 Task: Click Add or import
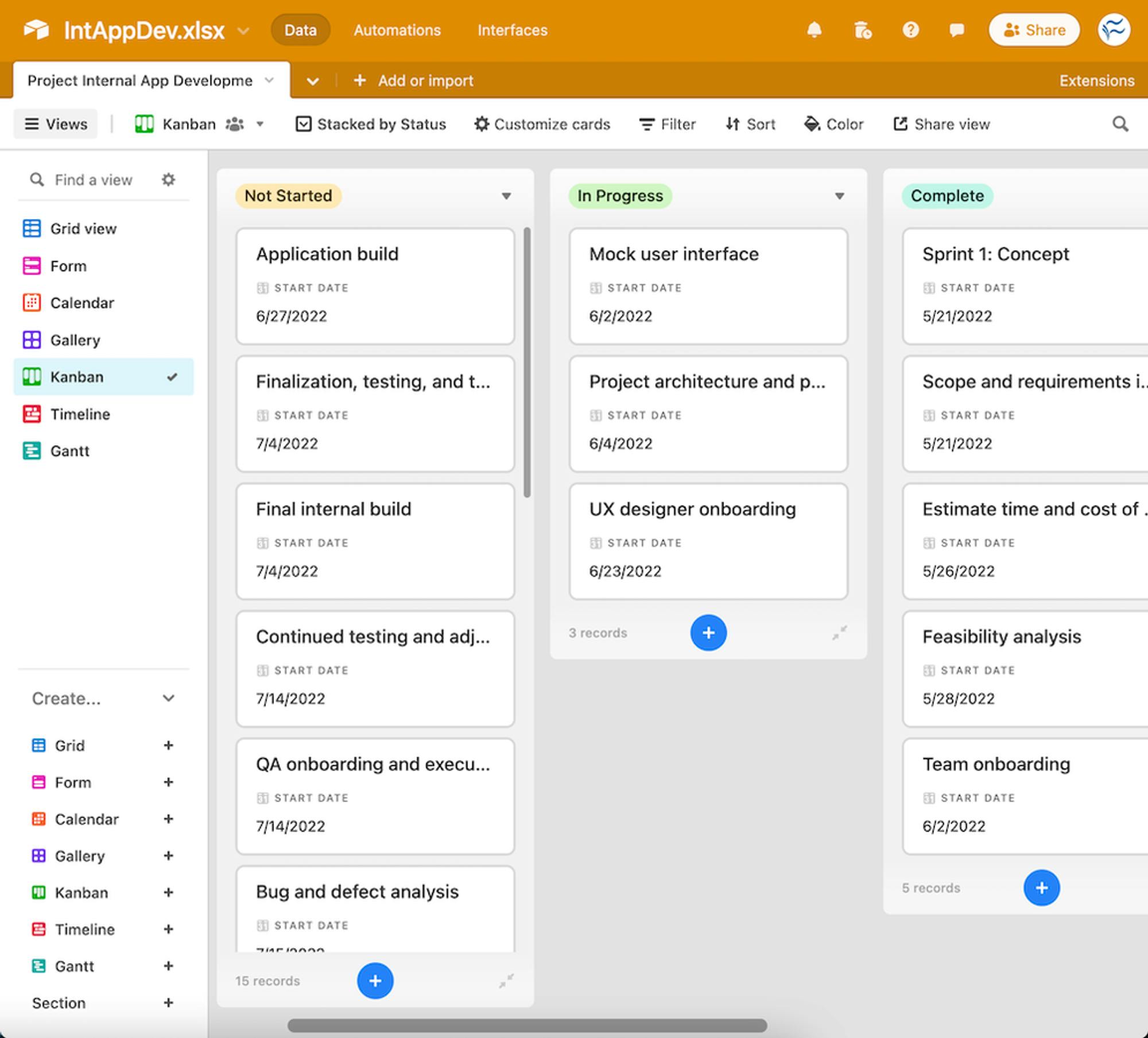click(414, 80)
